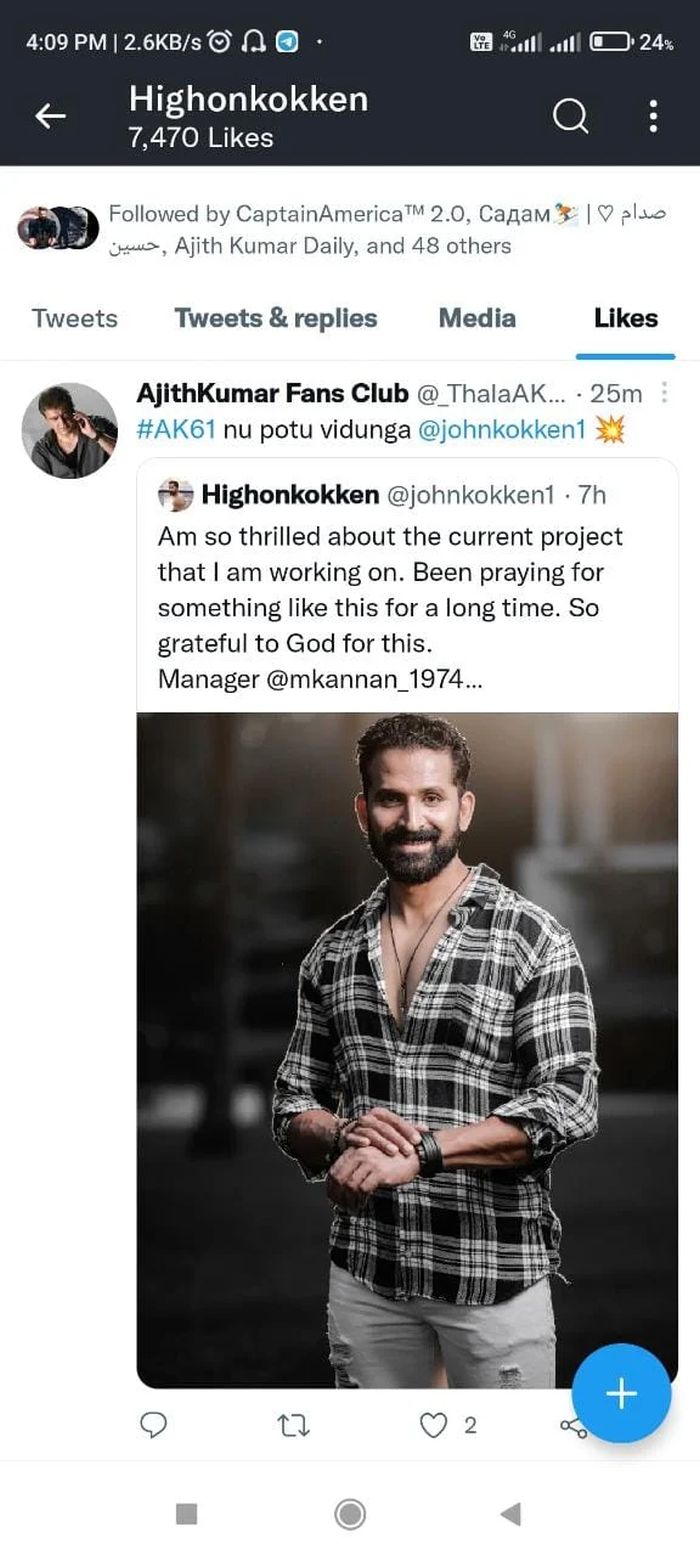The width and height of the screenshot is (700, 1556).
Task: Compose a new tweet with the plus button
Action: point(622,1393)
